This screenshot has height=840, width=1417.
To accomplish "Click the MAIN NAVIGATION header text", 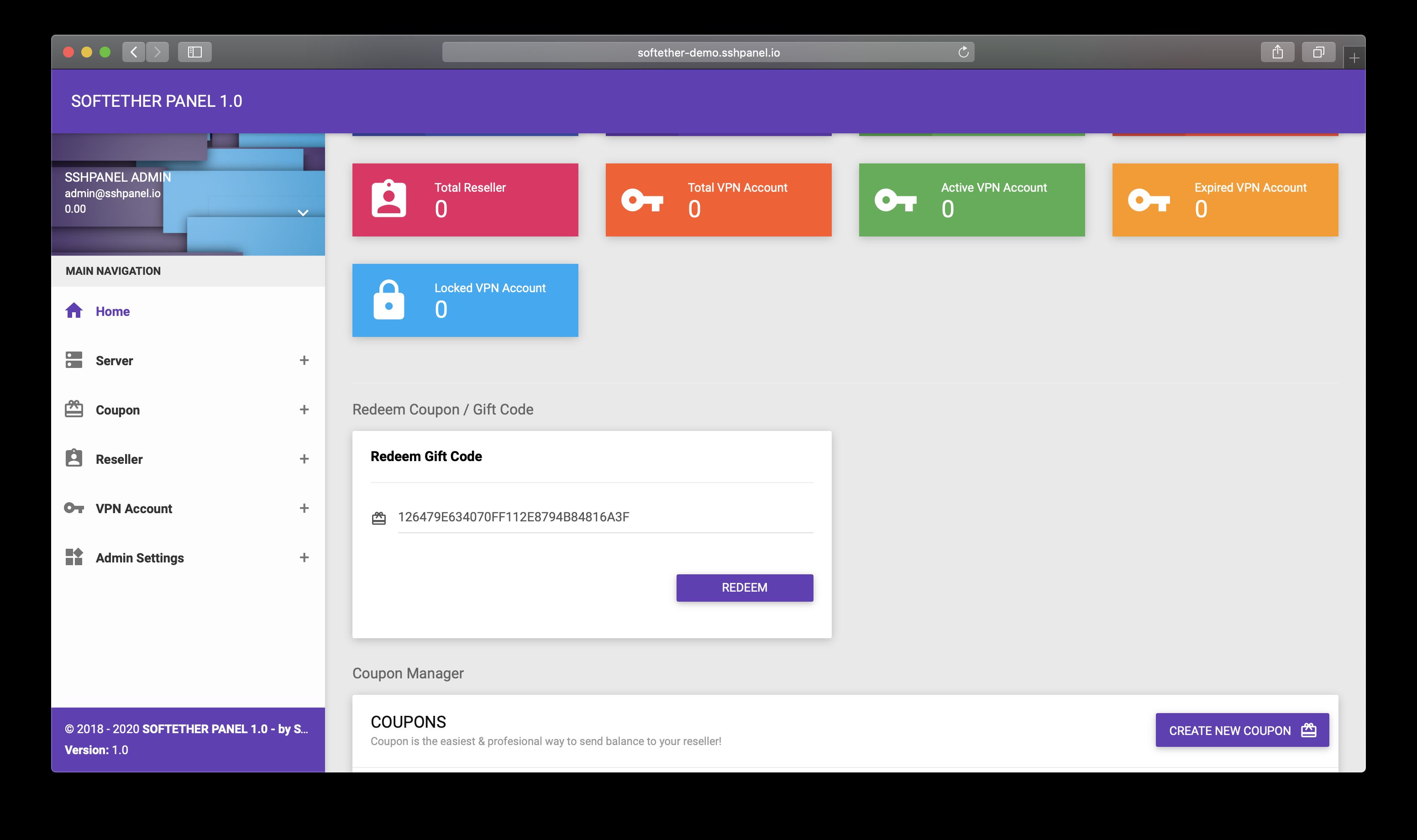I will (113, 271).
